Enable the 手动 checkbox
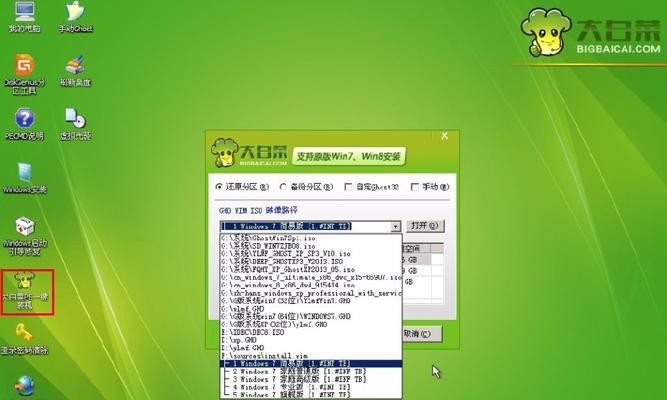This screenshot has height=400, width=667. (415, 187)
